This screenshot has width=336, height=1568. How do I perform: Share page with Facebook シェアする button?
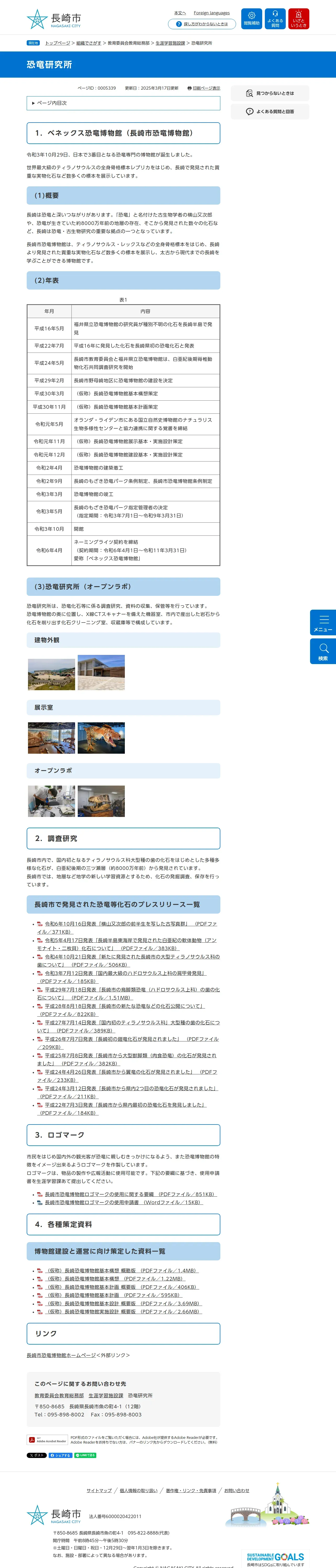(x=60, y=1455)
